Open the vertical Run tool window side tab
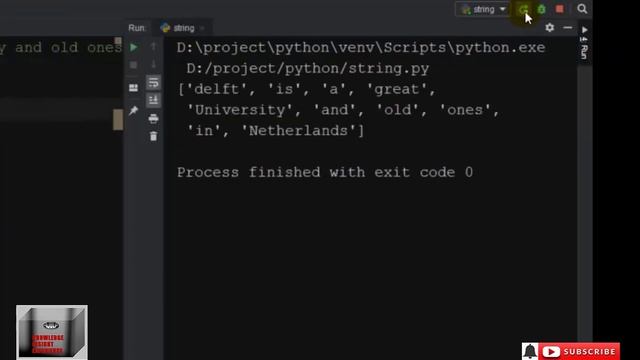Image resolution: width=640 pixels, height=360 pixels. (x=584, y=43)
